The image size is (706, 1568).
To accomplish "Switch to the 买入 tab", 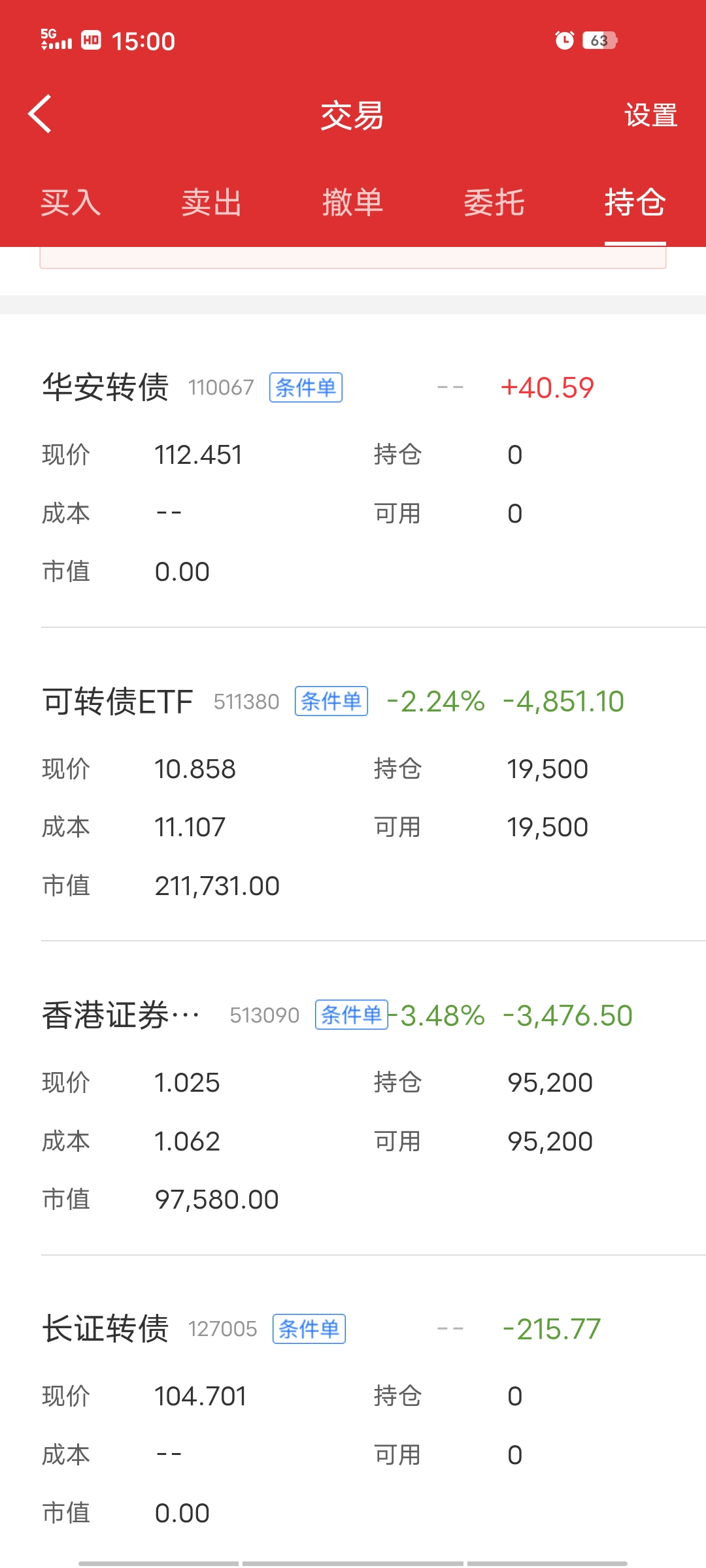I will click(x=71, y=203).
